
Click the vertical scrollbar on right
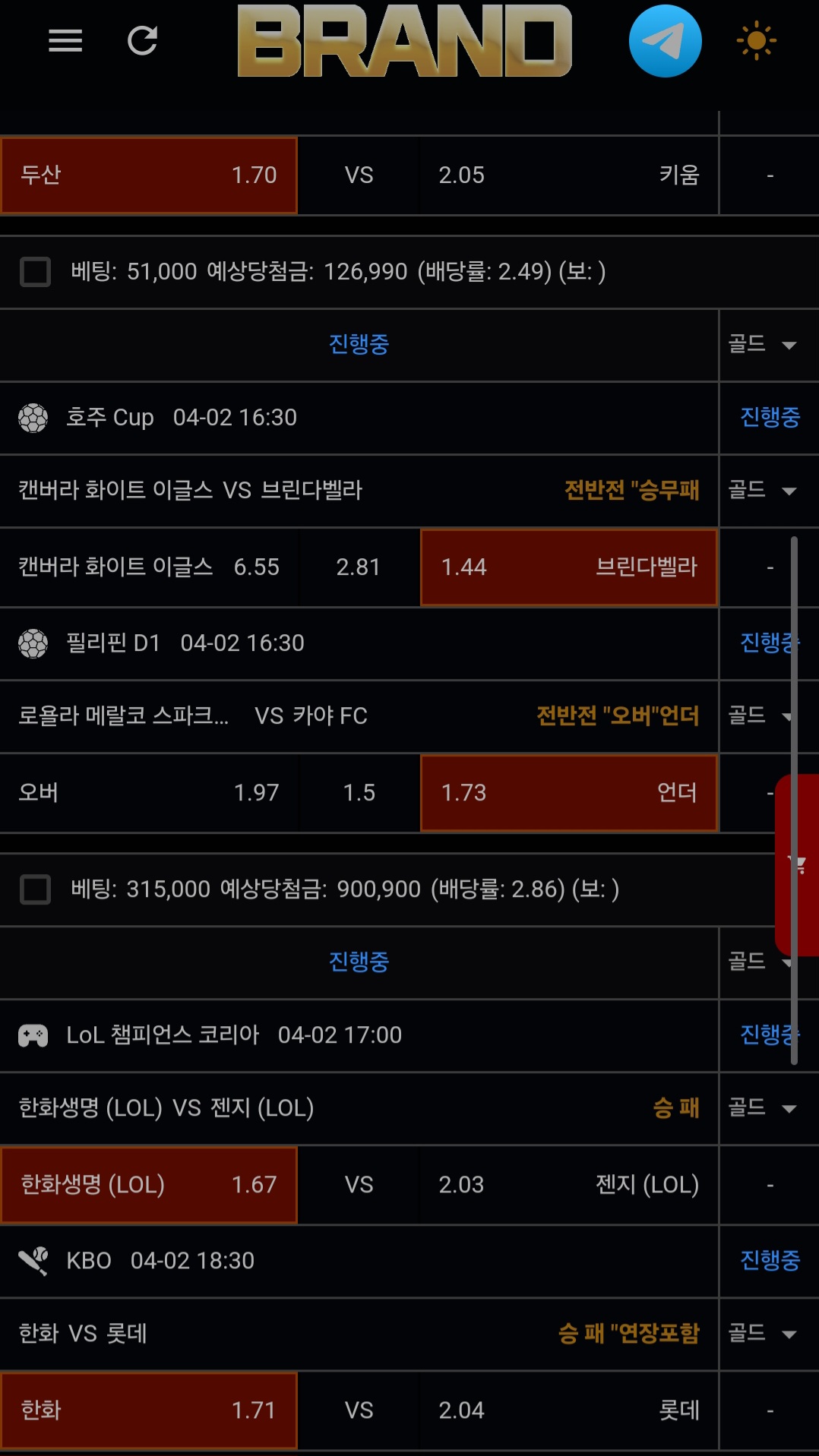pyautogui.click(x=794, y=684)
